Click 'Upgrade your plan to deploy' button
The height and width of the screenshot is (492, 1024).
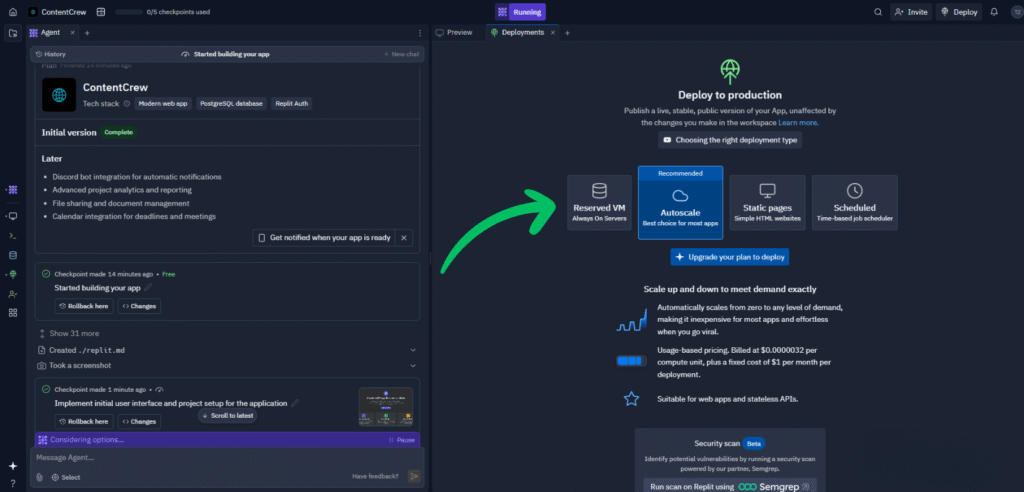[729, 257]
